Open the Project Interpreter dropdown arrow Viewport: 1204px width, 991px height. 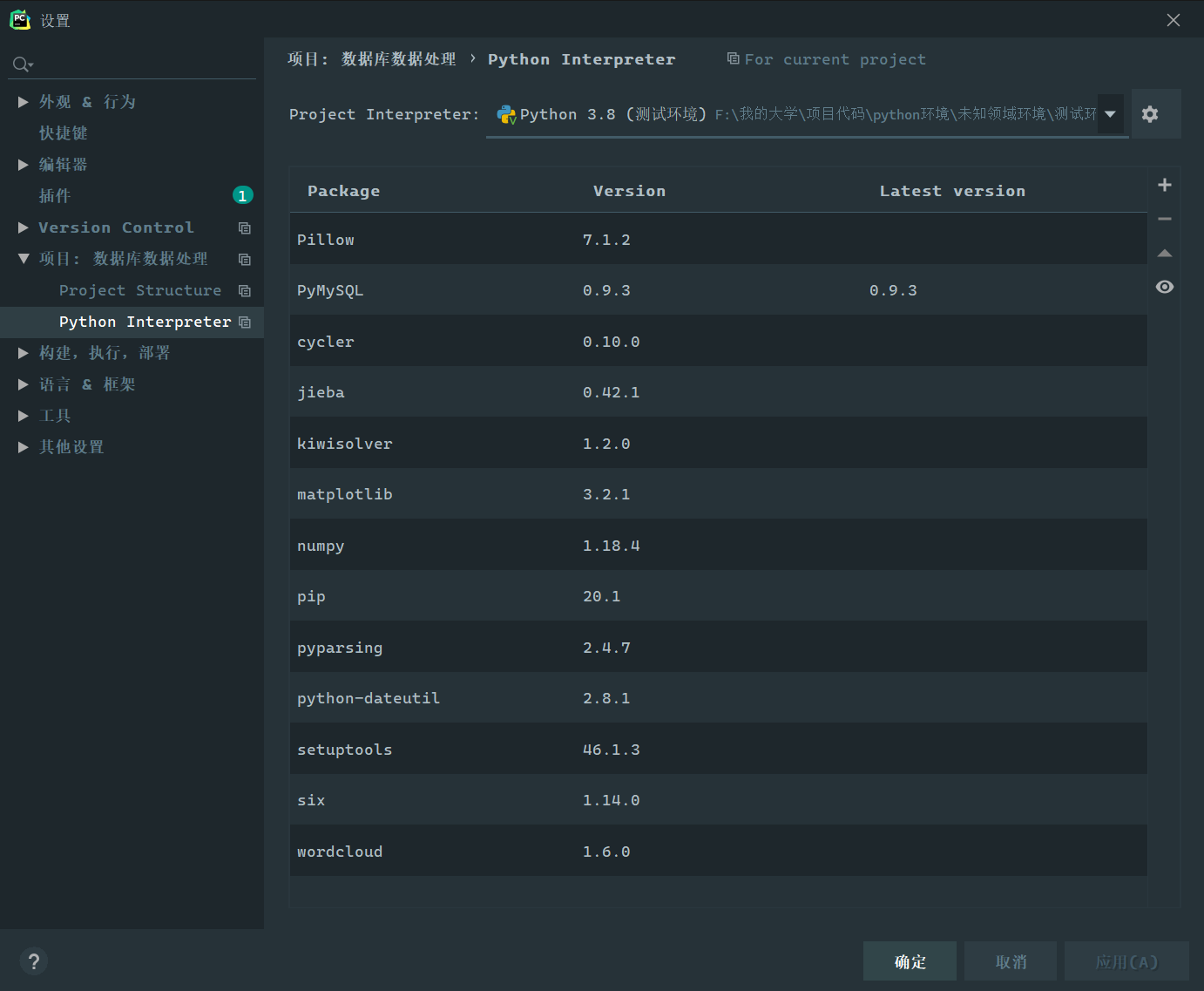tap(1110, 114)
